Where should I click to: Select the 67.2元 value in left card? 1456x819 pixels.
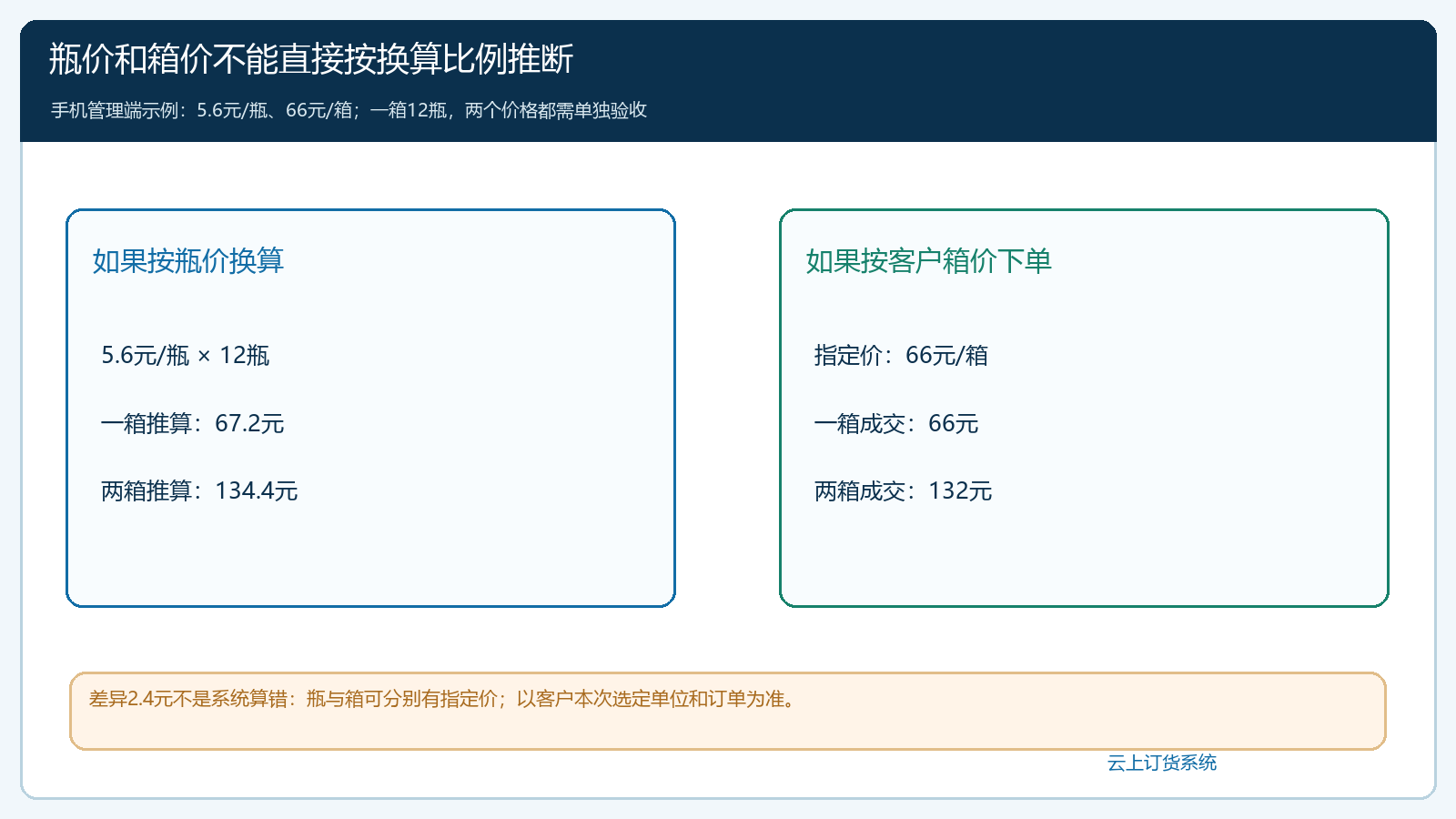(249, 423)
